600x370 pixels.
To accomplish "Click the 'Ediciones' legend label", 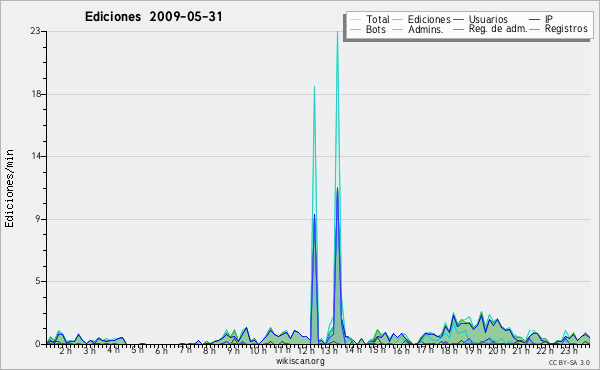I will pos(429,19).
